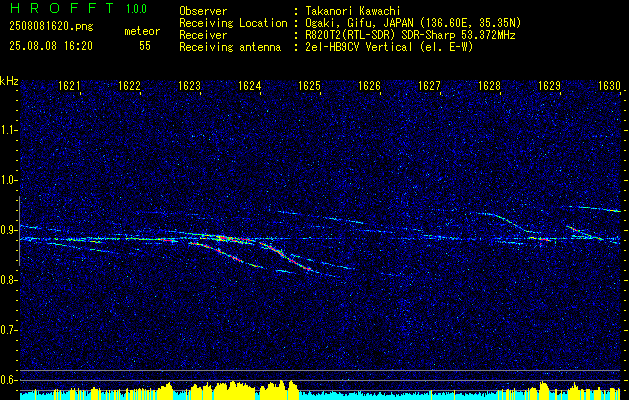The width and height of the screenshot is (629, 400).
Task: Click the 1.1 frequency axis label
Action: pyautogui.click(x=8, y=130)
